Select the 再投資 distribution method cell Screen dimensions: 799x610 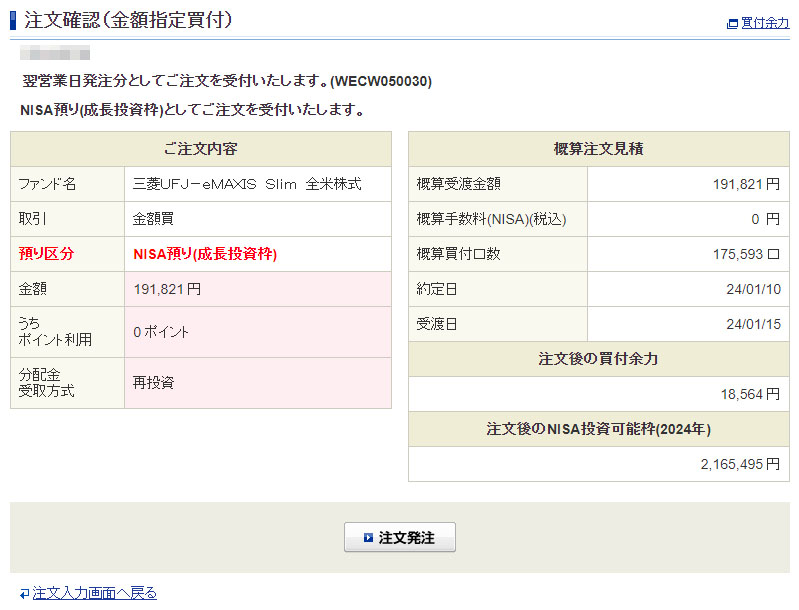(x=154, y=383)
